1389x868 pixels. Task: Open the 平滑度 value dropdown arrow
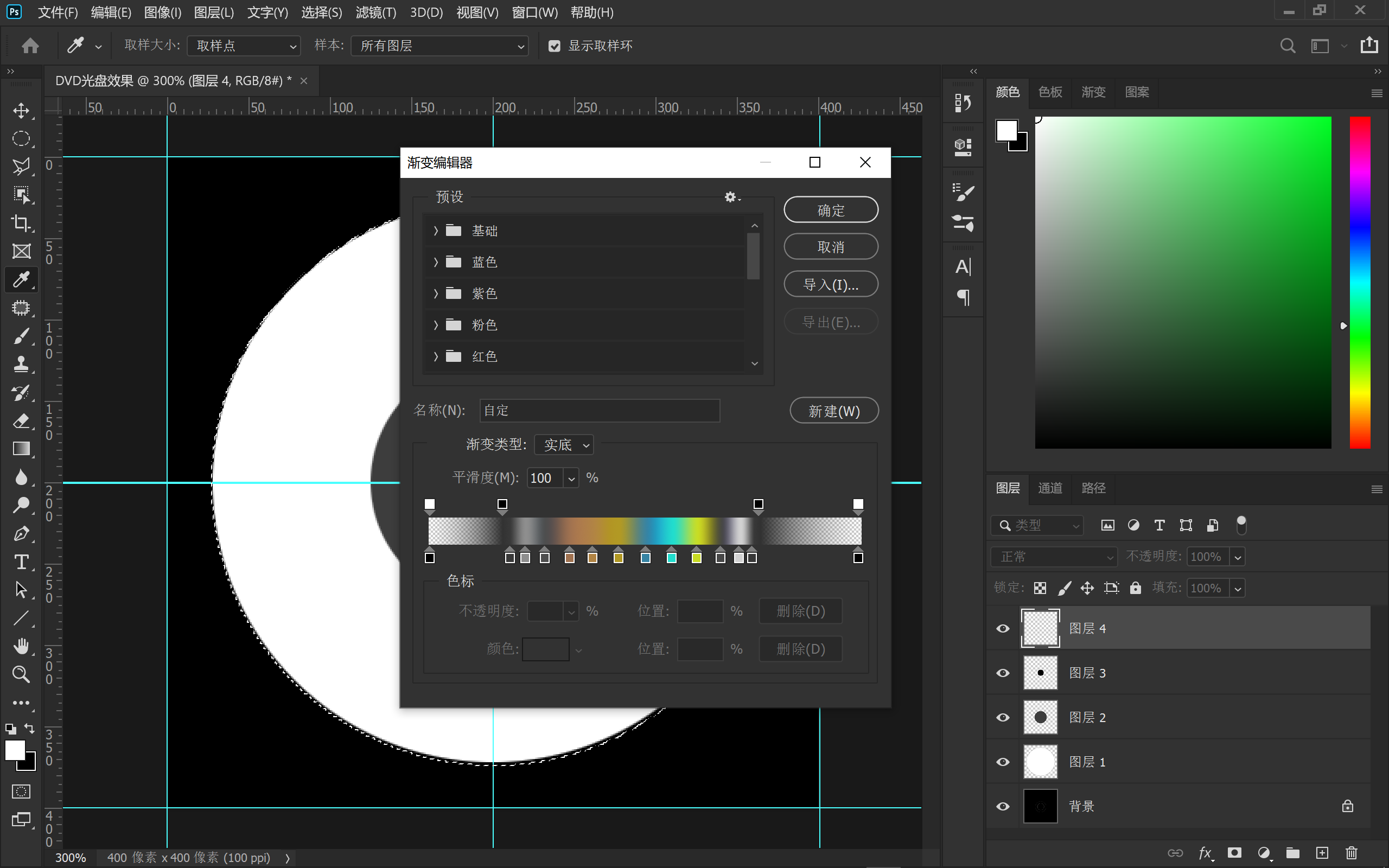[x=571, y=478]
